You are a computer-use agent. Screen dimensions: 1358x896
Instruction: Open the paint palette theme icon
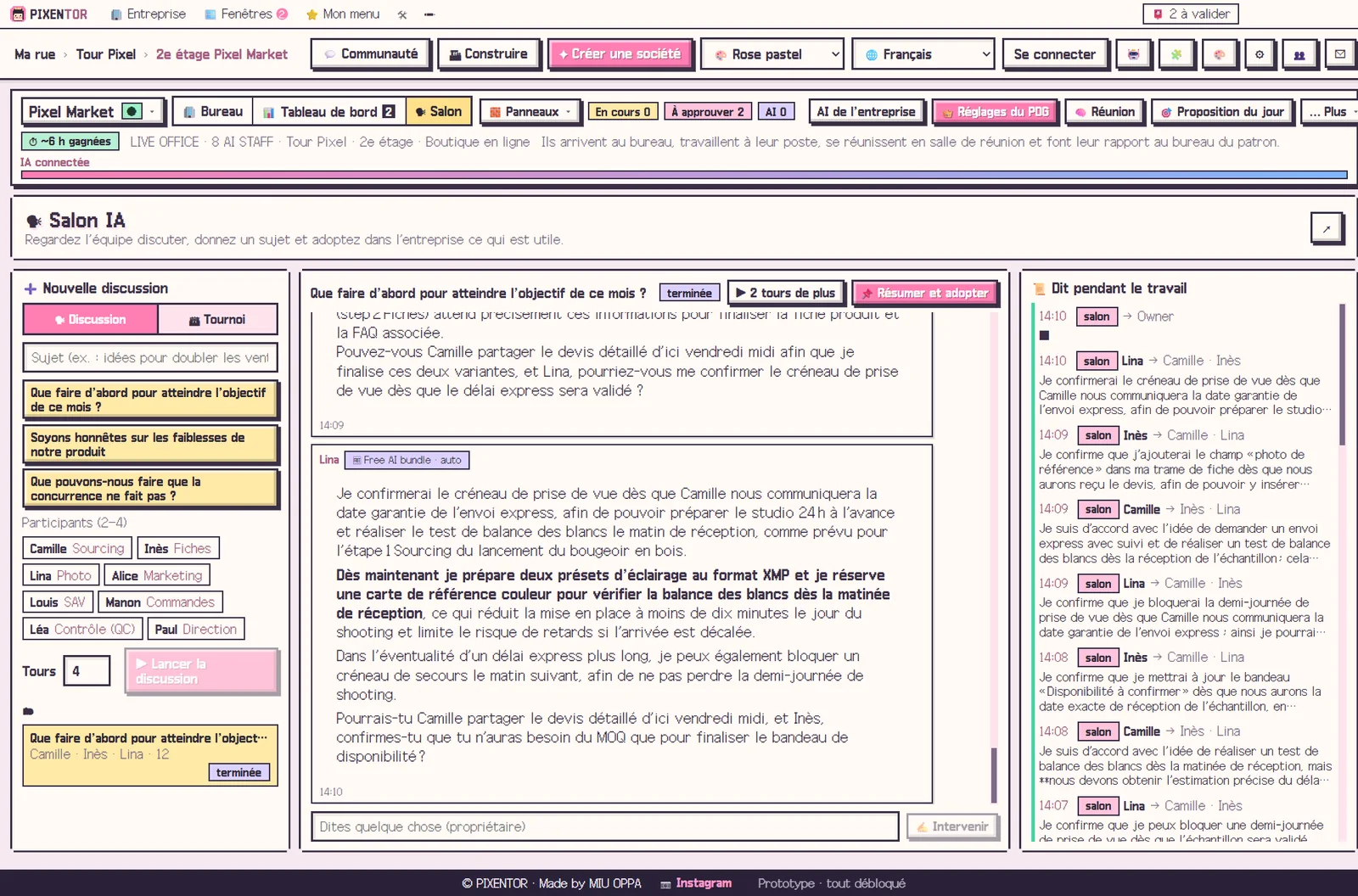(1219, 54)
